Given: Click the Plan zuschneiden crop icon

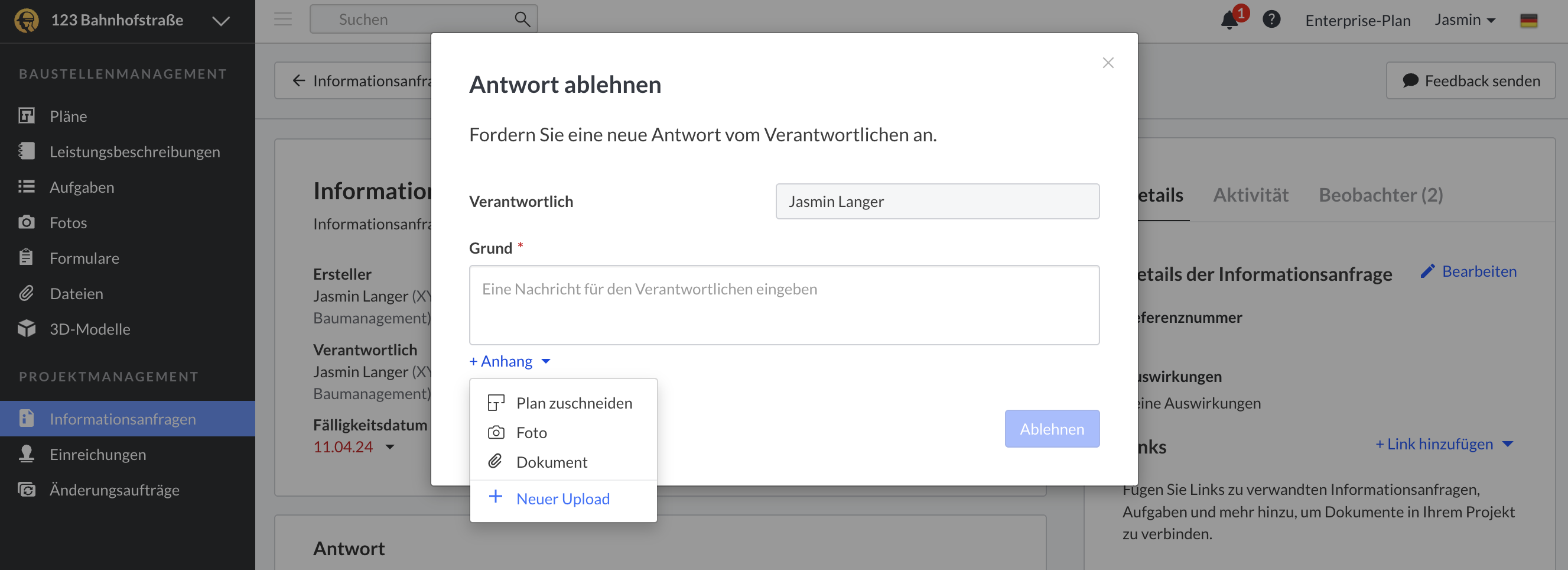Looking at the screenshot, I should tap(496, 403).
